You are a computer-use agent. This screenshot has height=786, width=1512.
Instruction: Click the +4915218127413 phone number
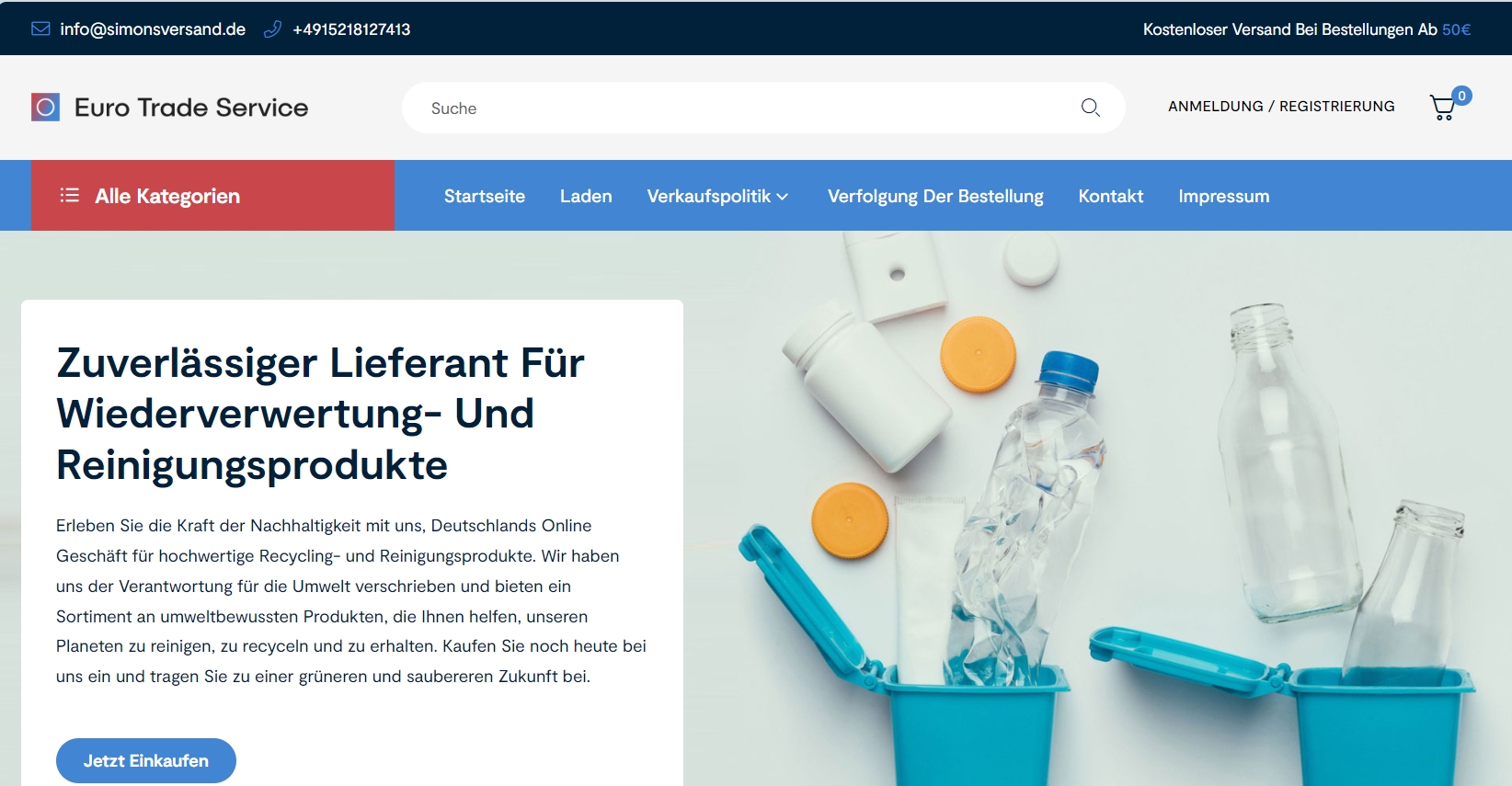(351, 29)
